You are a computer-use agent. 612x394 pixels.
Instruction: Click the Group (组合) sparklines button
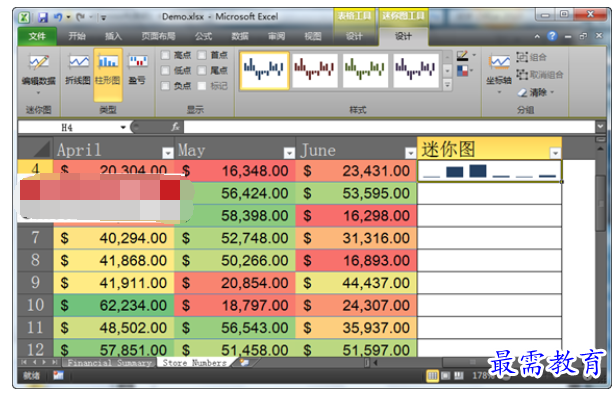[x=531, y=57]
